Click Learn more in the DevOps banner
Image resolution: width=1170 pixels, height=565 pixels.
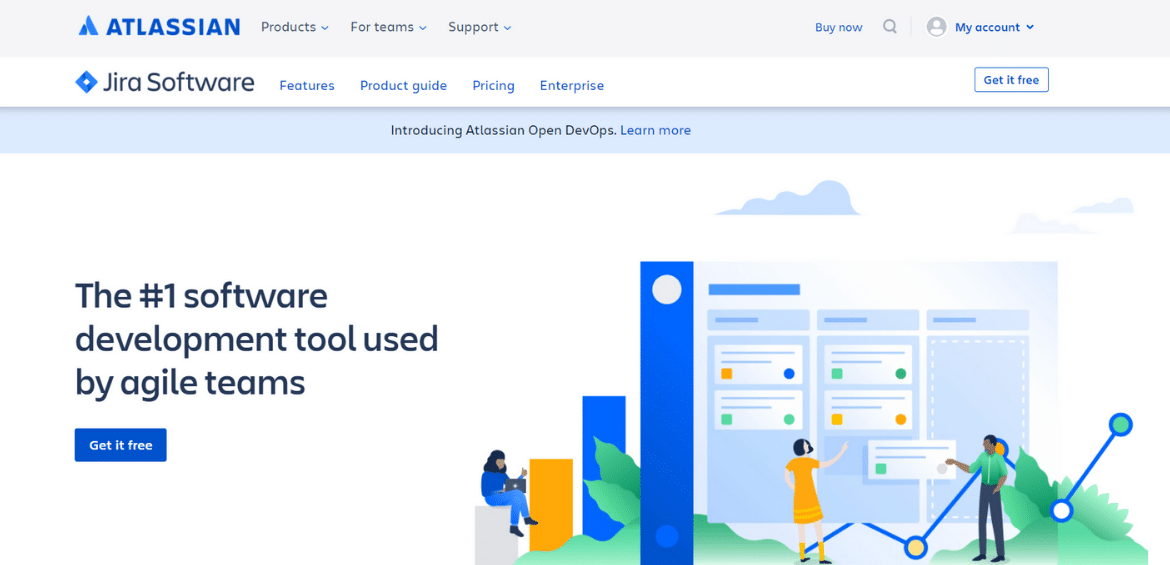click(x=655, y=130)
